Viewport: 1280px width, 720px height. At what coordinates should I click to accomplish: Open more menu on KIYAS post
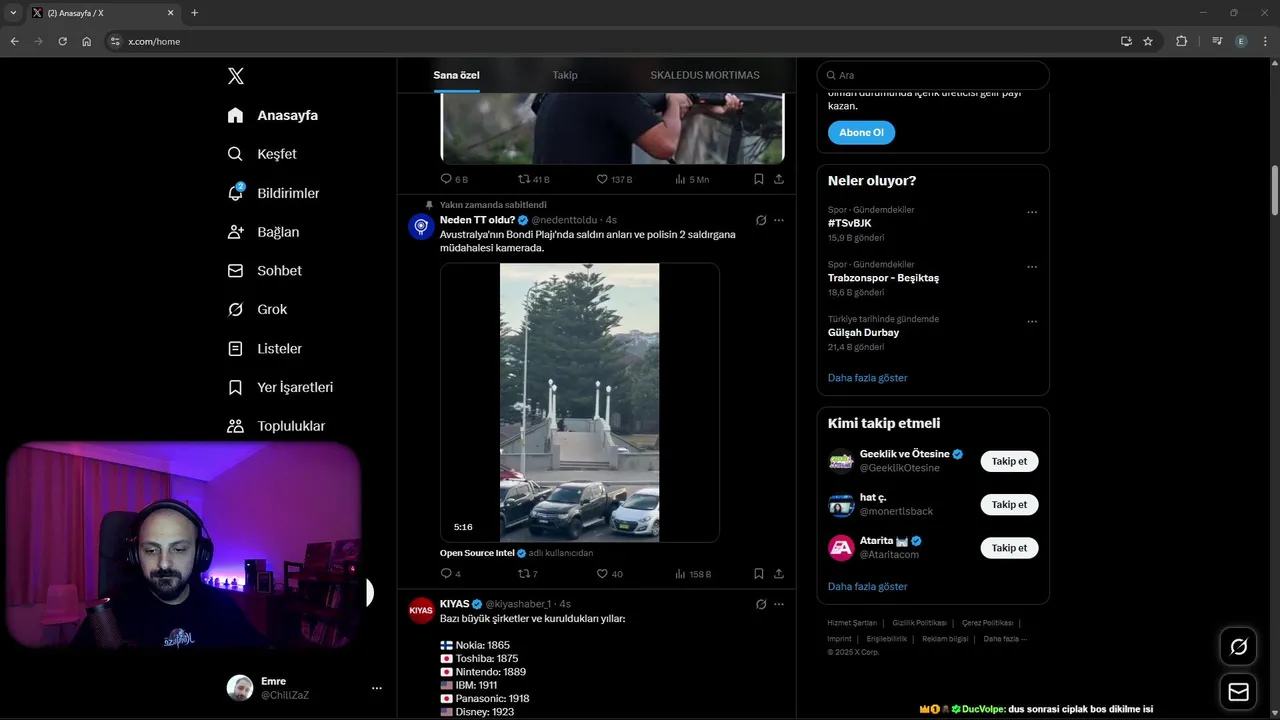[x=779, y=604]
